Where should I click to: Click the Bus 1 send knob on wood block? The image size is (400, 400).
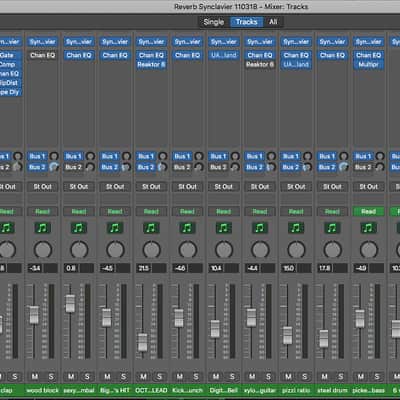(54, 156)
